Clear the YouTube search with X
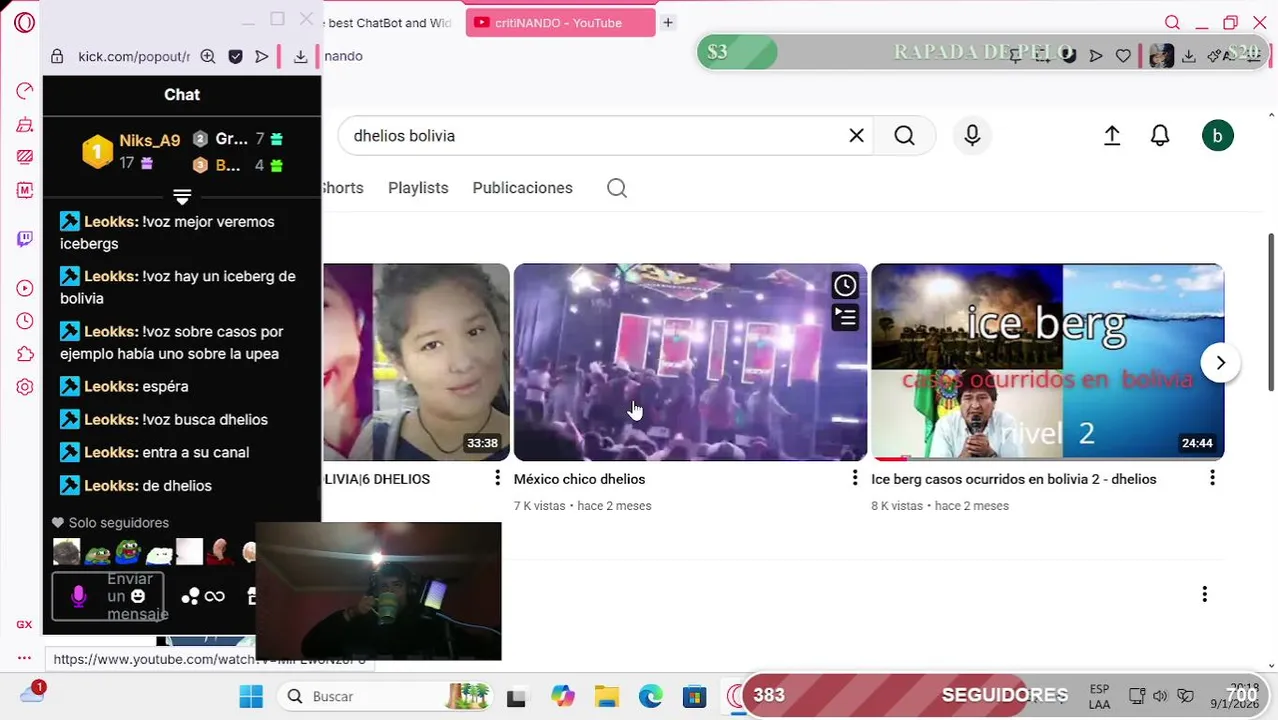Image resolution: width=1278 pixels, height=720 pixels. (856, 135)
